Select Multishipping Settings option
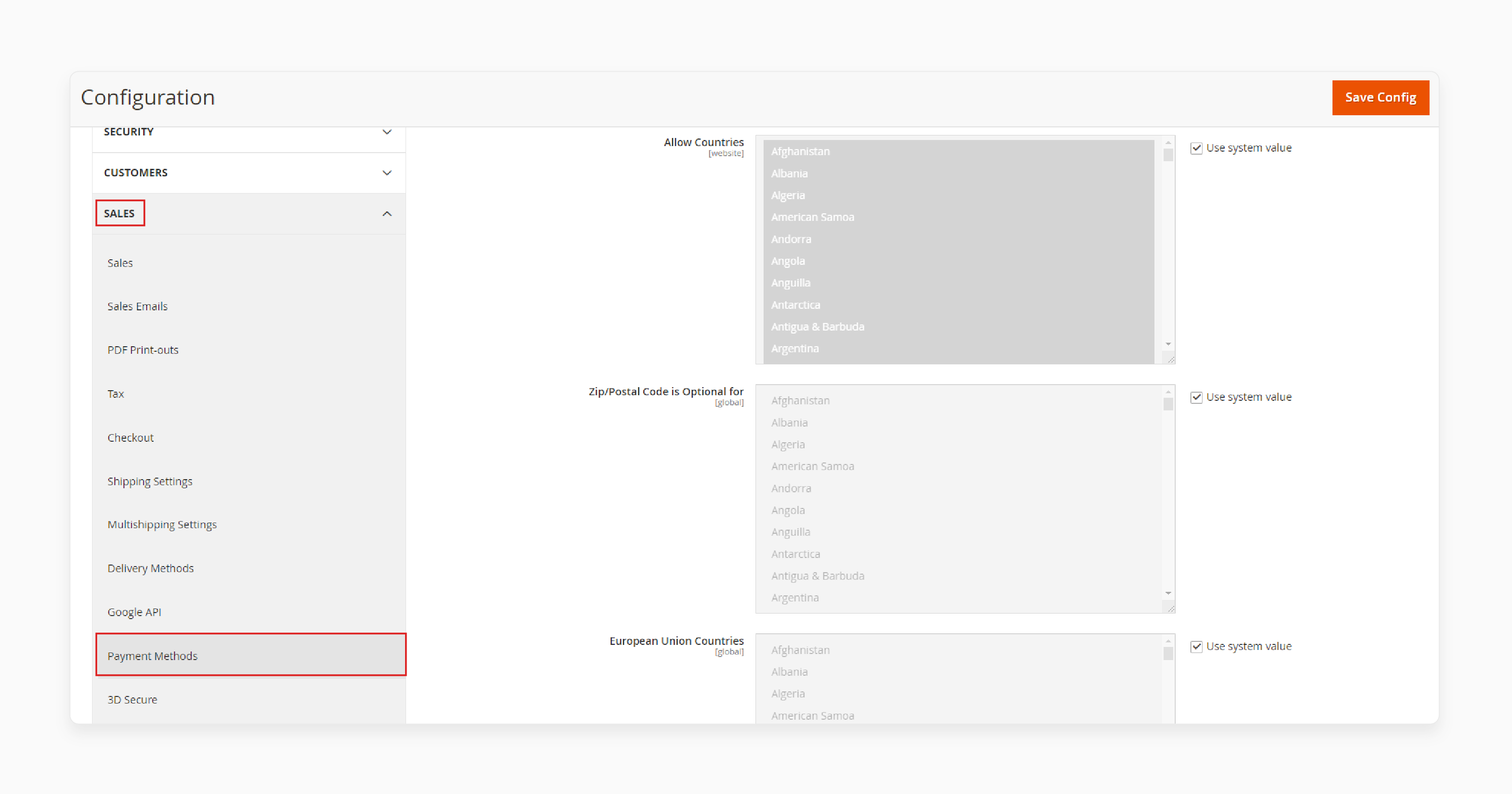1512x794 pixels. coord(163,524)
